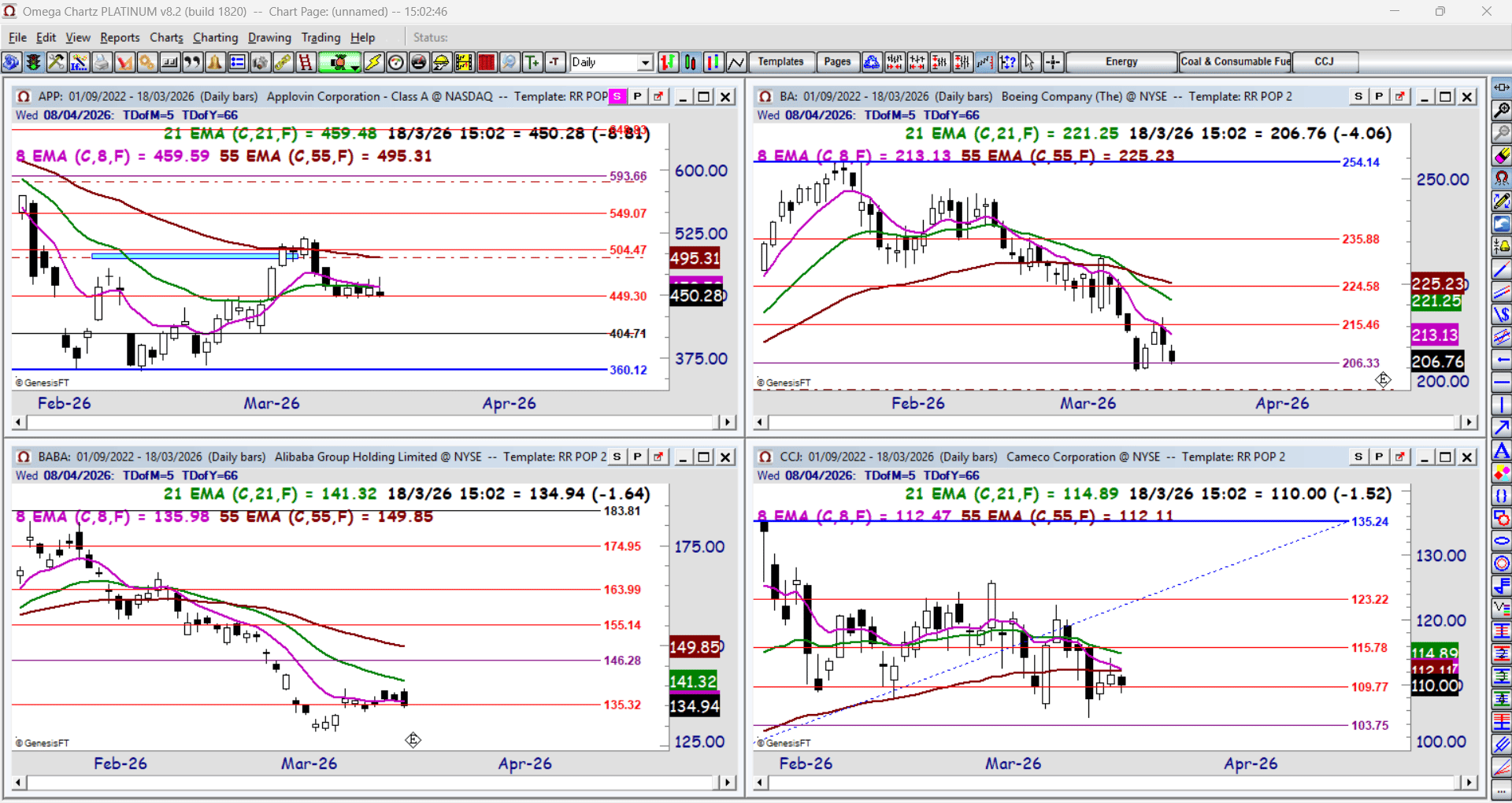Open the Charts menu
This screenshot has width=1512, height=803.
(x=166, y=37)
